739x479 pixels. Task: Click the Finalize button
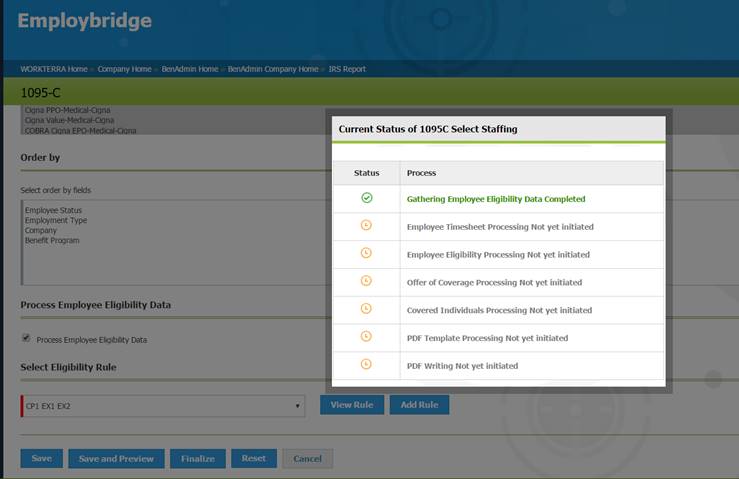198,459
